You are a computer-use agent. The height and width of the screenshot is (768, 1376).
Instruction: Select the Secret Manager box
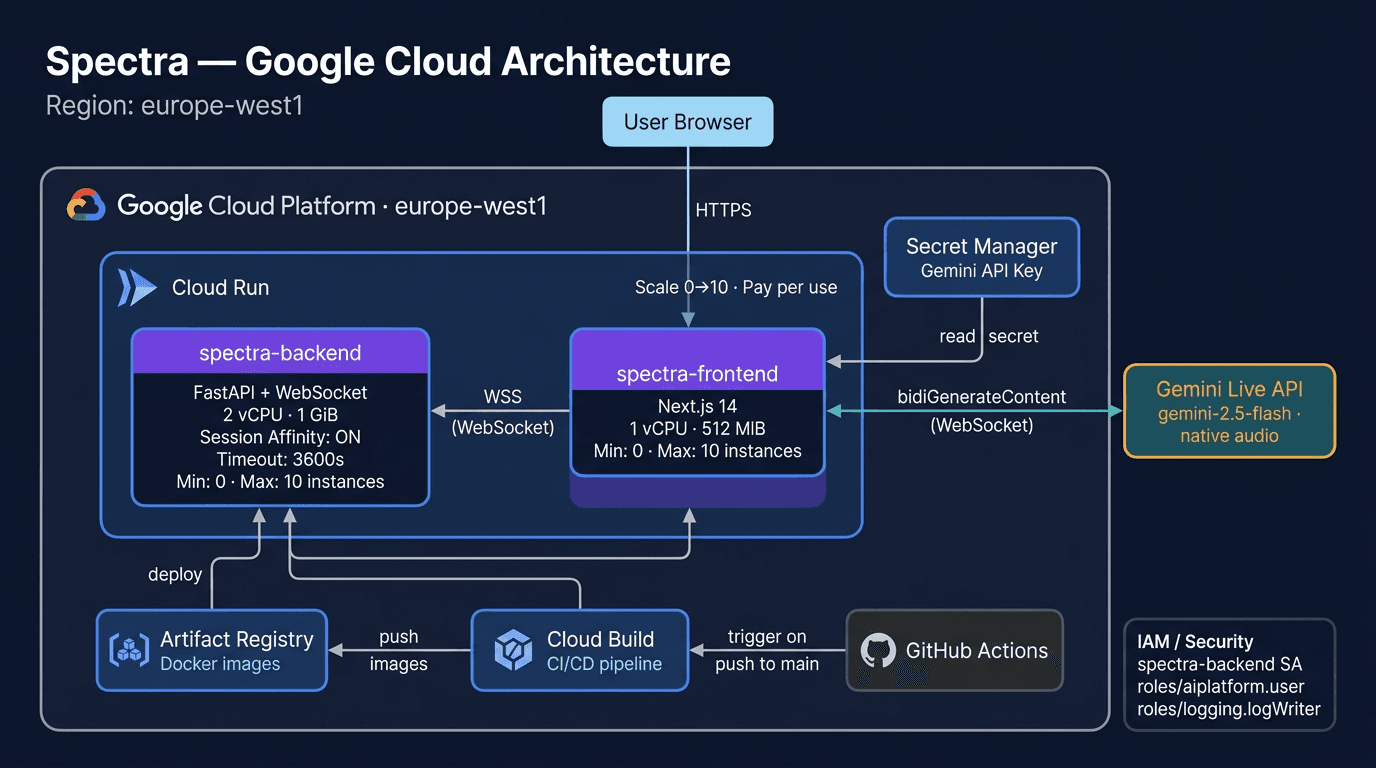[981, 256]
